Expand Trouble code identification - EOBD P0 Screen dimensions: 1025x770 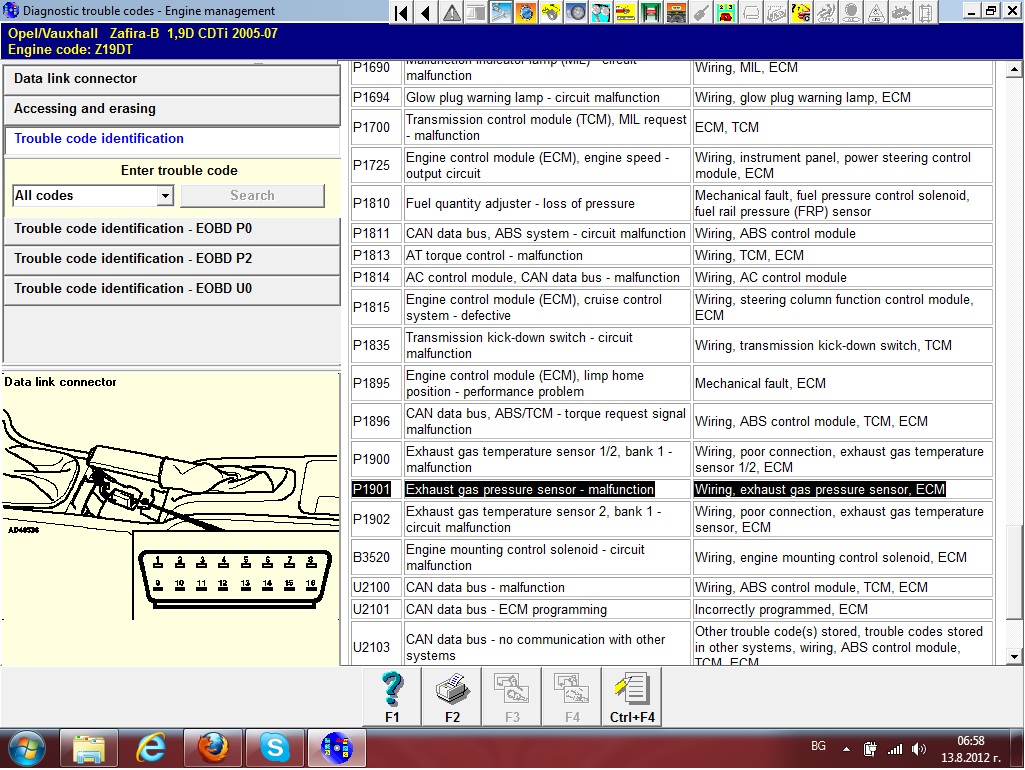click(x=172, y=229)
